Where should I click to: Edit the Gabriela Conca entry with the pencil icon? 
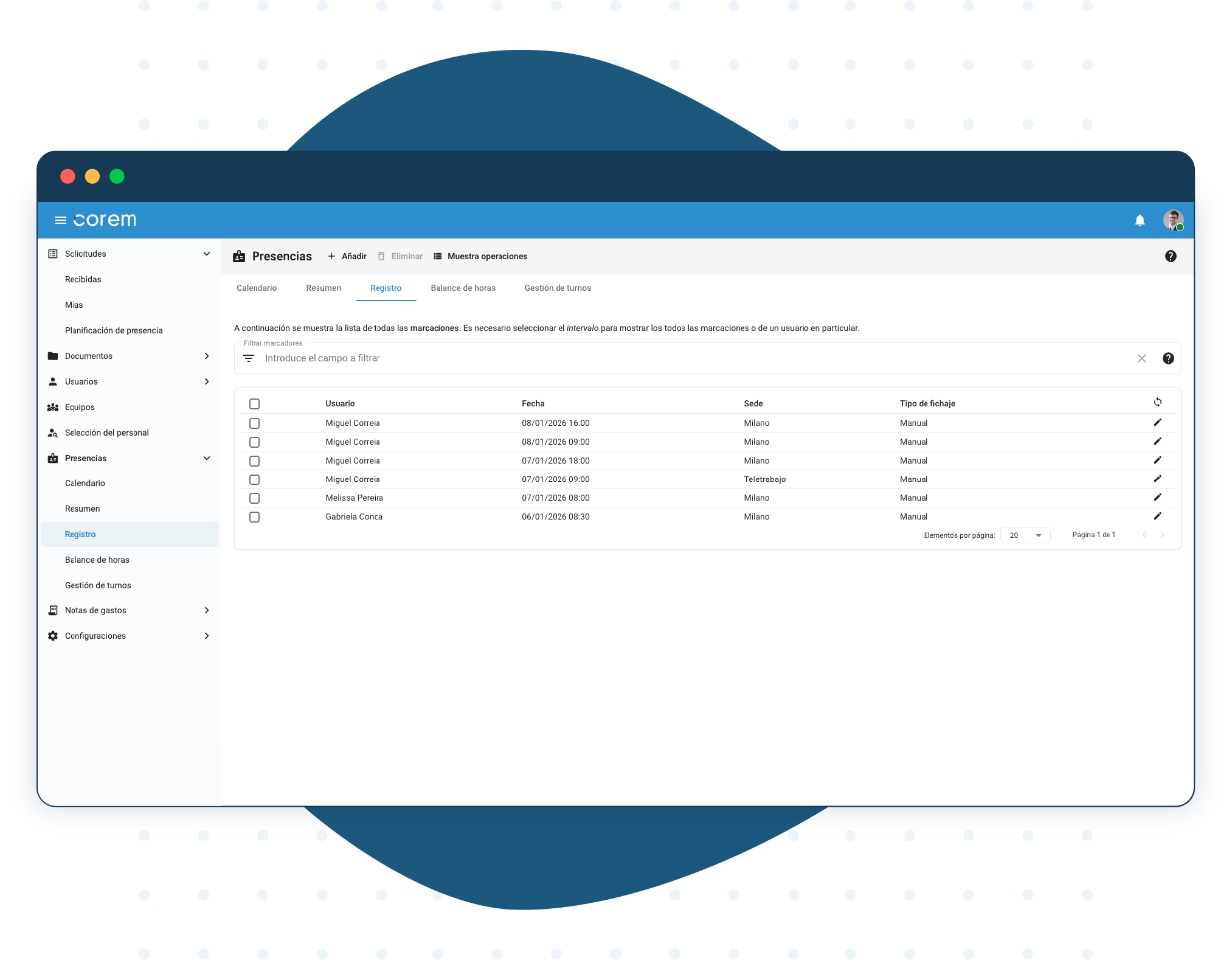1157,516
